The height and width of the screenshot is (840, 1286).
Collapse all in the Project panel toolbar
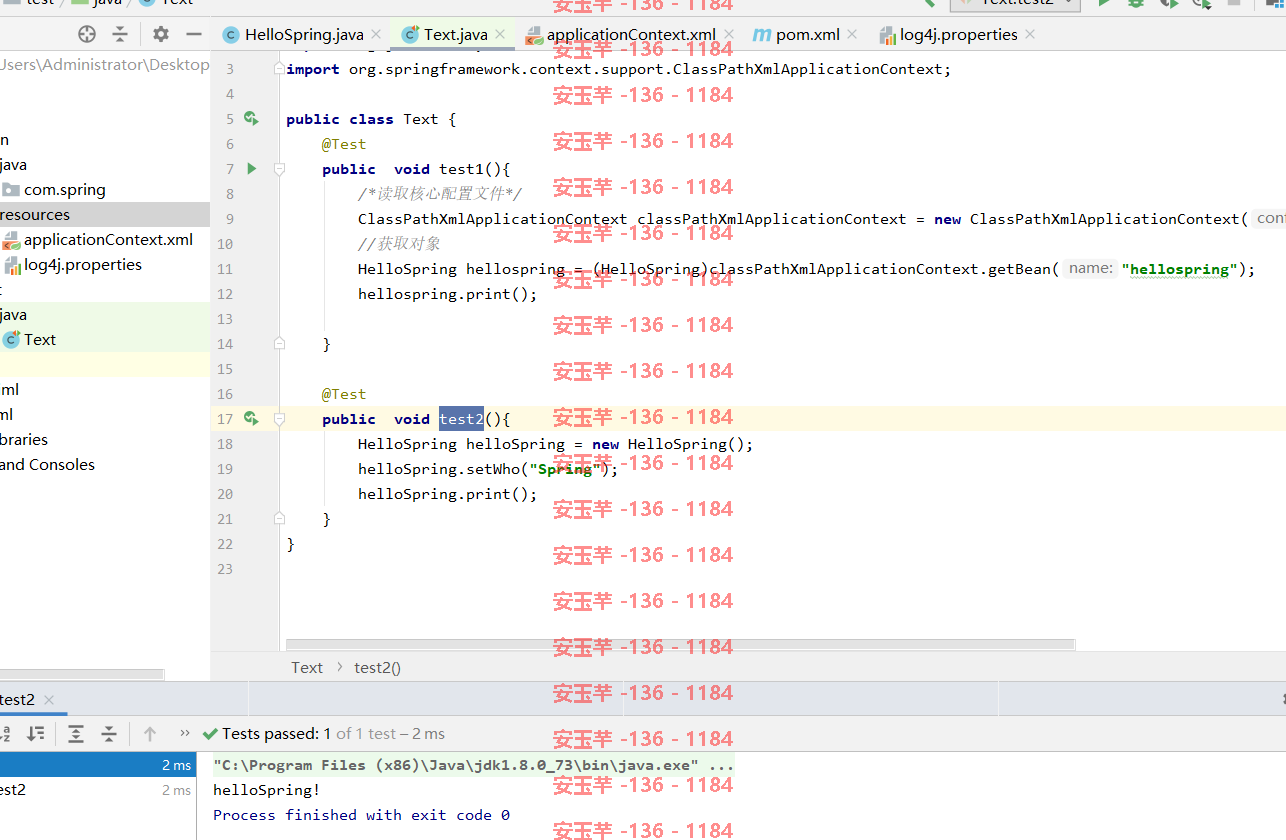click(x=120, y=34)
